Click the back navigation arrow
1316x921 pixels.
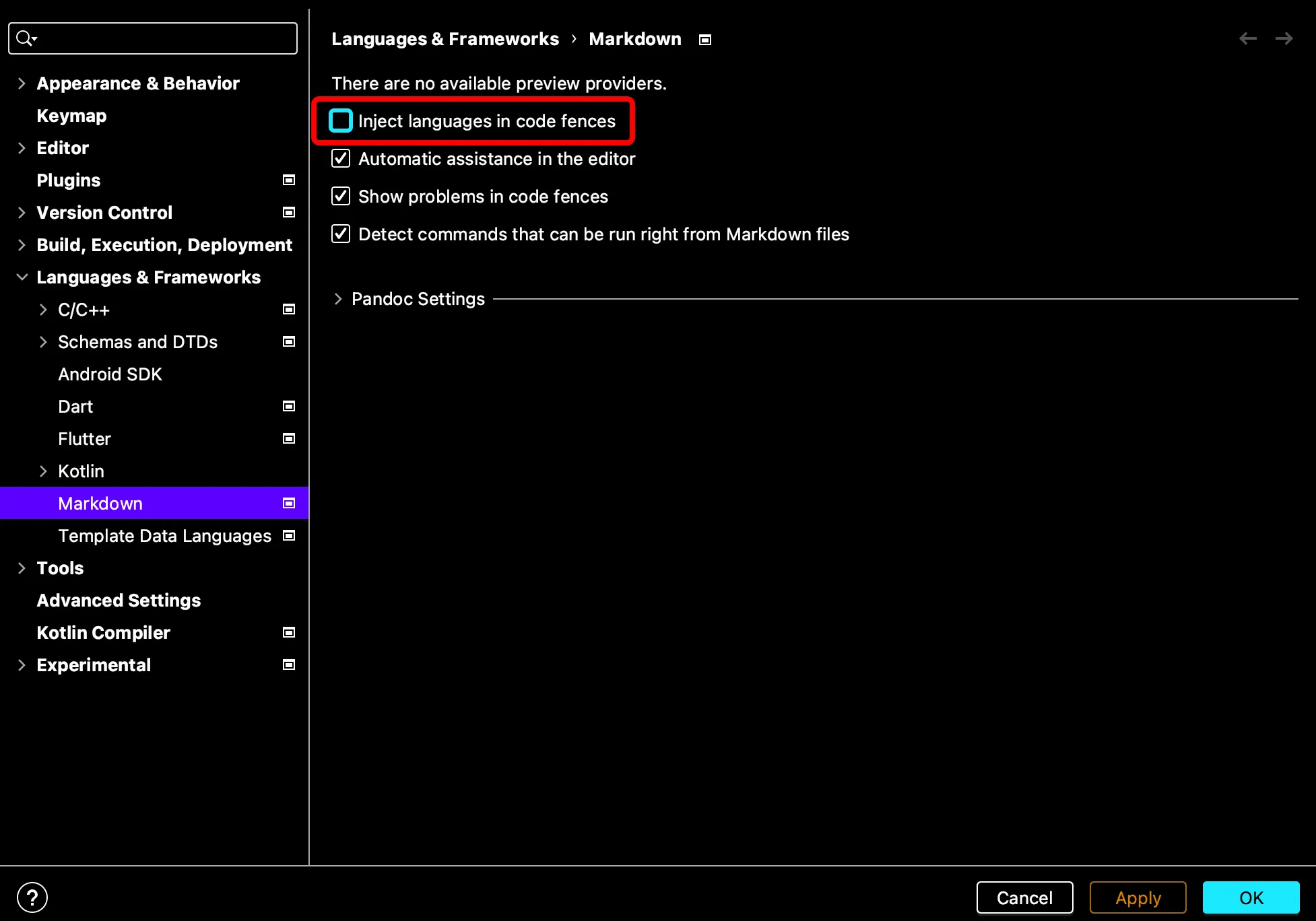point(1247,39)
